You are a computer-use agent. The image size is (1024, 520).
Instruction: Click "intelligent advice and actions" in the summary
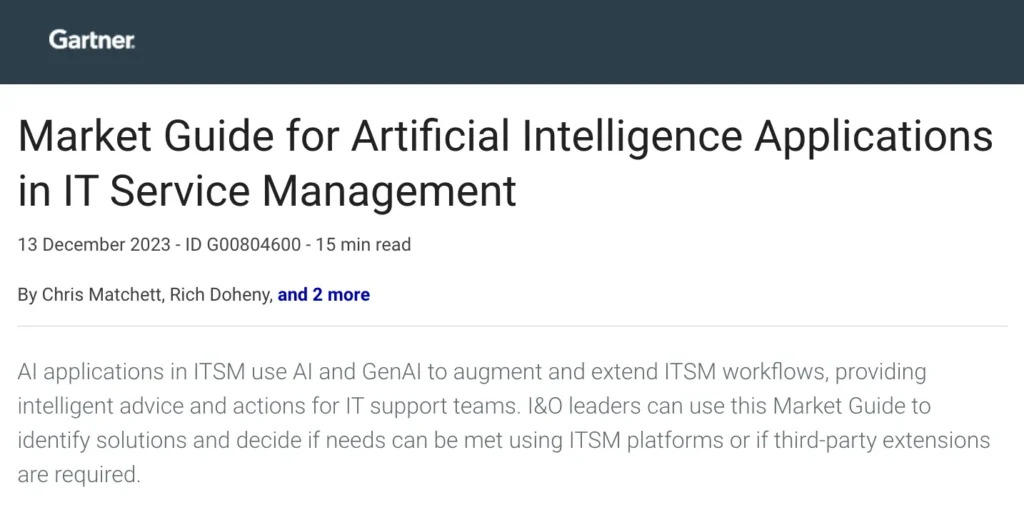pos(145,407)
